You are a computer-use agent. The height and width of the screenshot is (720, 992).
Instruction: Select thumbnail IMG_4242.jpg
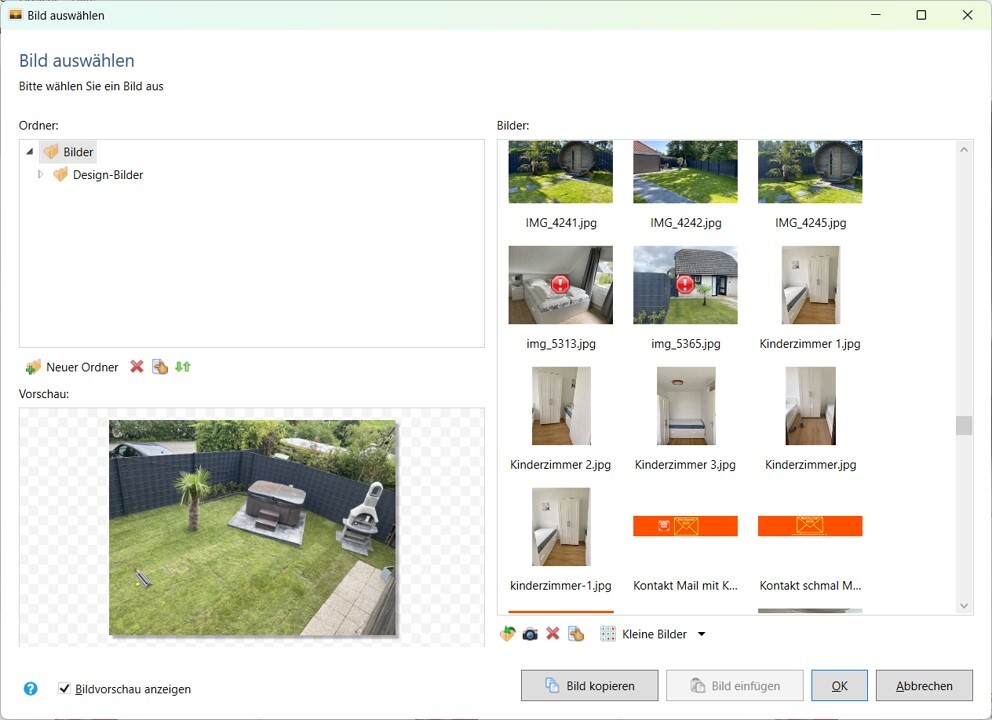click(685, 171)
